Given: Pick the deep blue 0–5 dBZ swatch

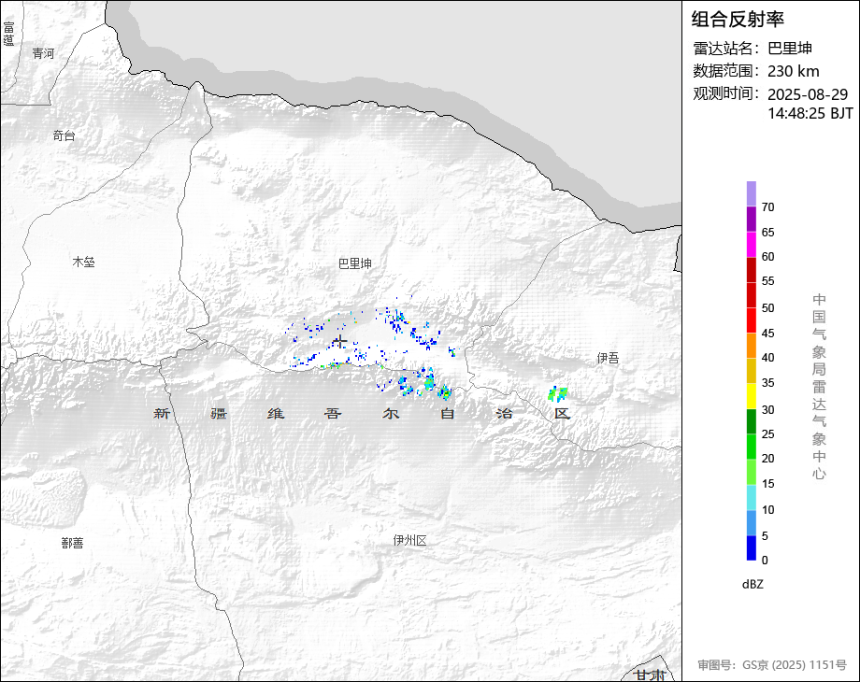Looking at the screenshot, I should tap(751, 548).
